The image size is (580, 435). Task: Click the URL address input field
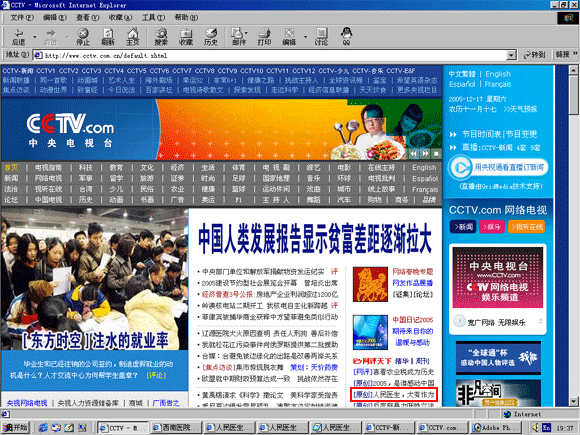coord(270,55)
